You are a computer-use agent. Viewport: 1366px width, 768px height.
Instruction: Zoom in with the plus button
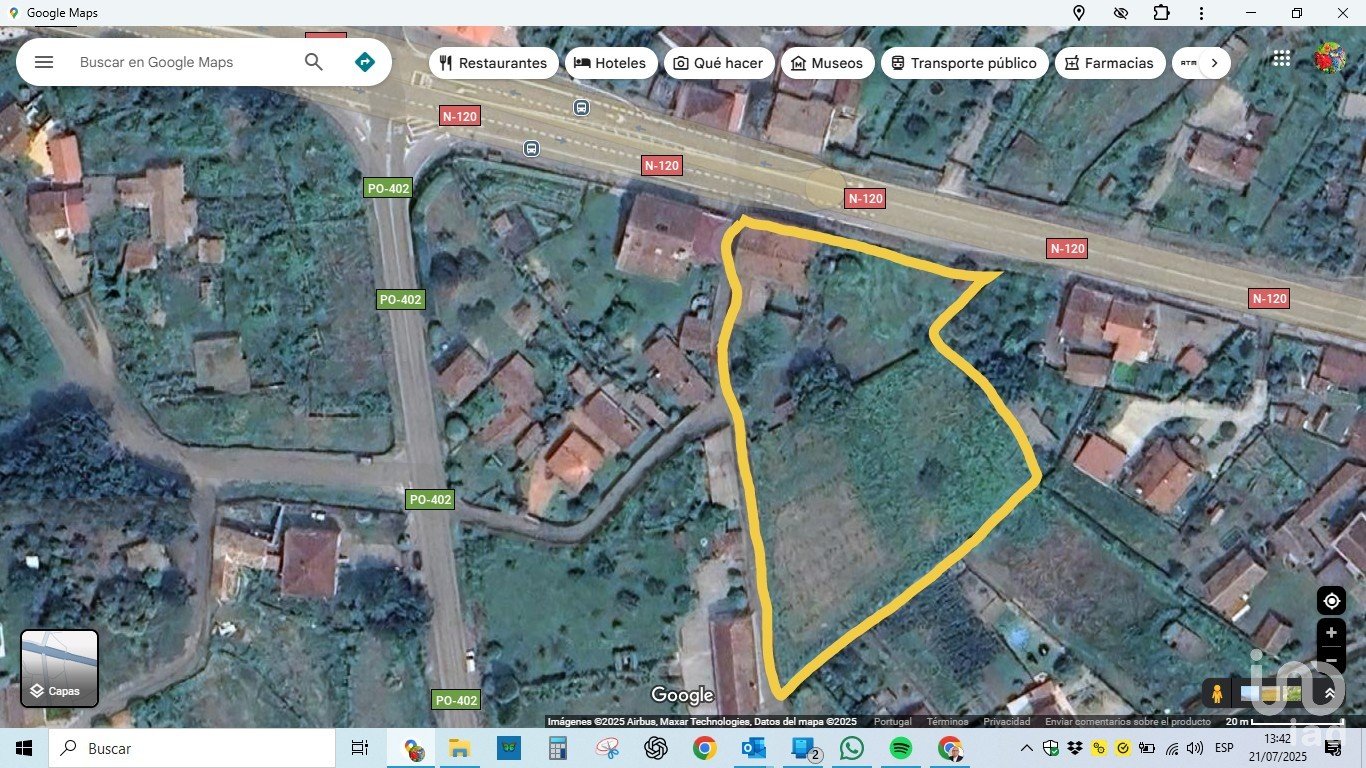click(x=1331, y=634)
